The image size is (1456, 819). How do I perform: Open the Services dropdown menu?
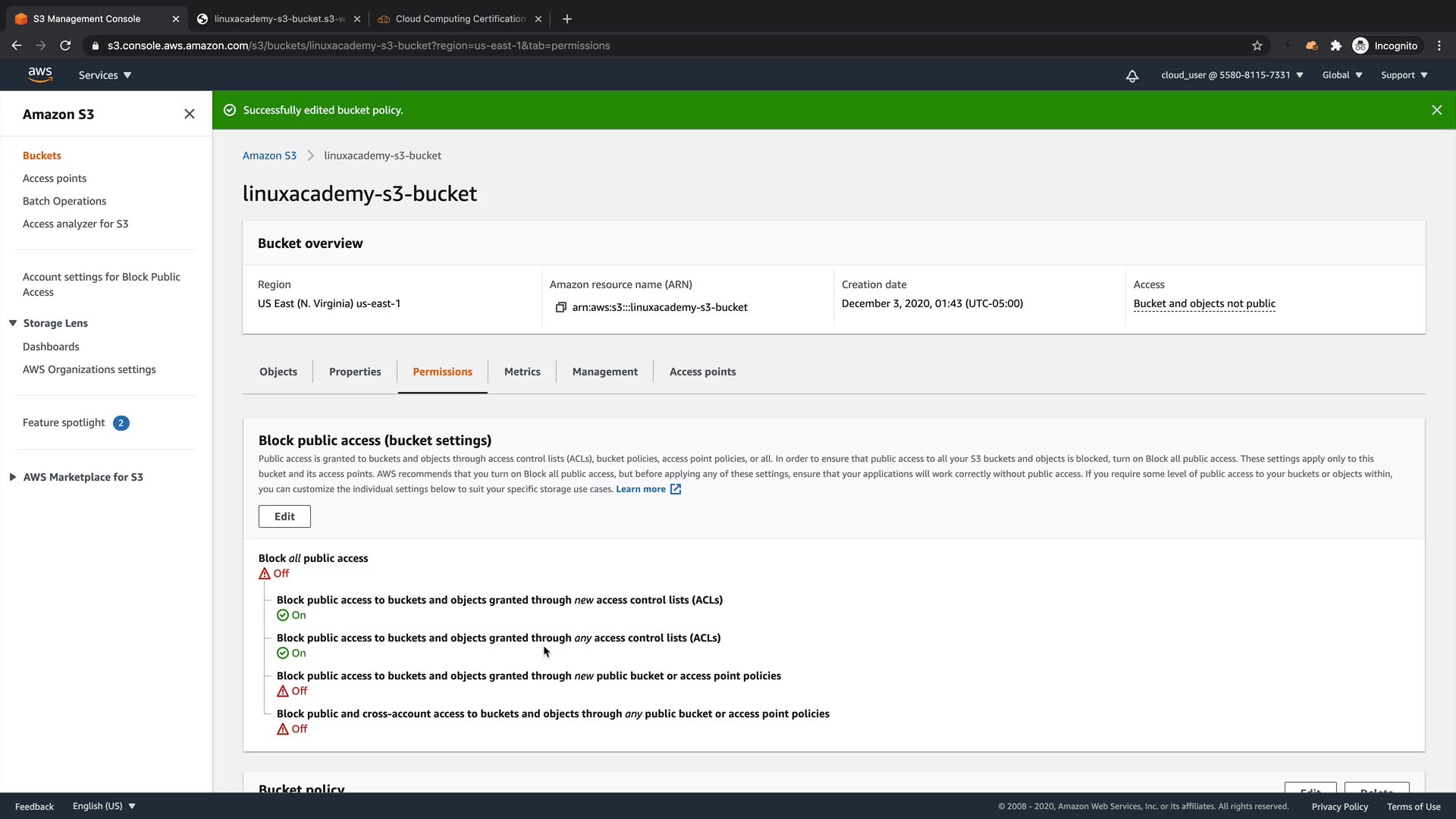[x=105, y=75]
